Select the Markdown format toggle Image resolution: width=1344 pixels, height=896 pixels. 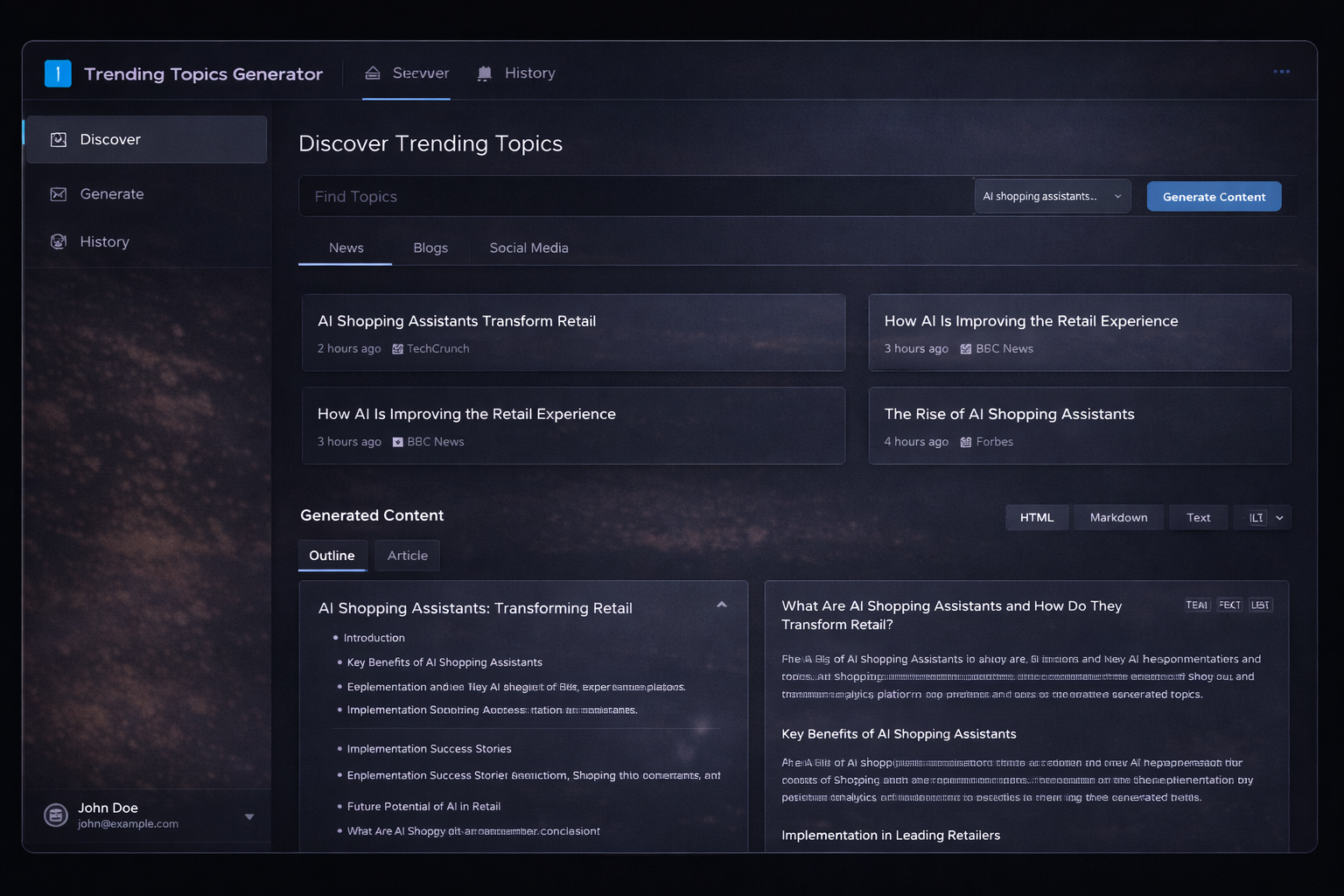pyautogui.click(x=1118, y=518)
